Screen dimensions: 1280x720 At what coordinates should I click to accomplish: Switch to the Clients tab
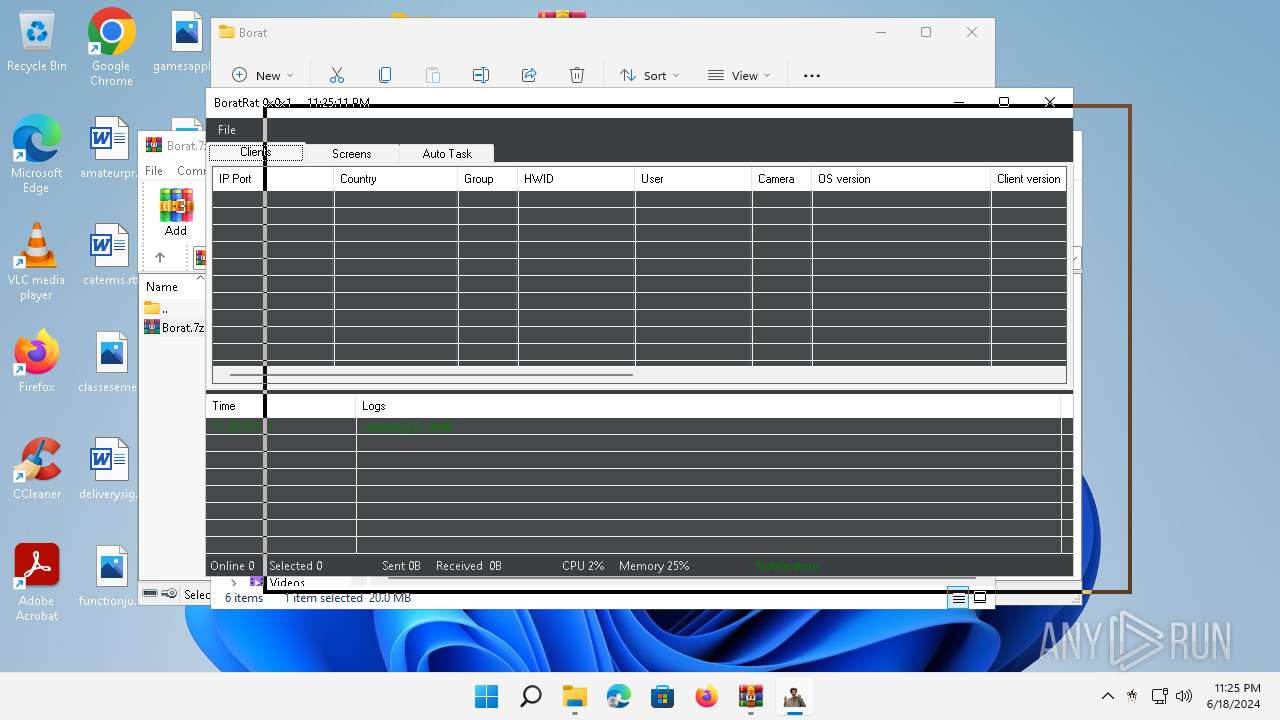pos(256,153)
